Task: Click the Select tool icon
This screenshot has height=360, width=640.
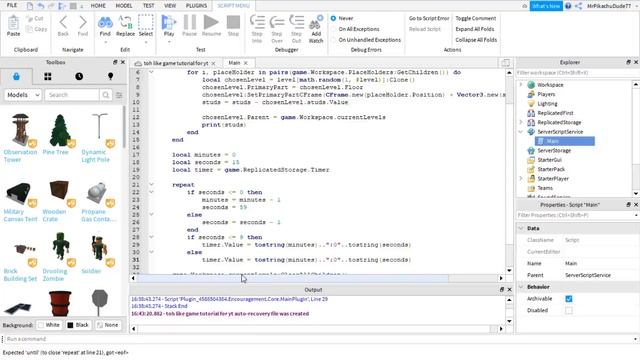Action: click(146, 22)
